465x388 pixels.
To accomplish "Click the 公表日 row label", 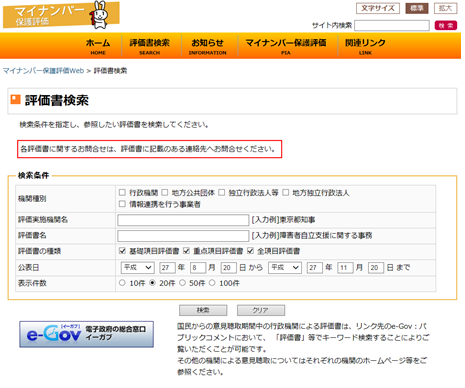I will point(29,267).
